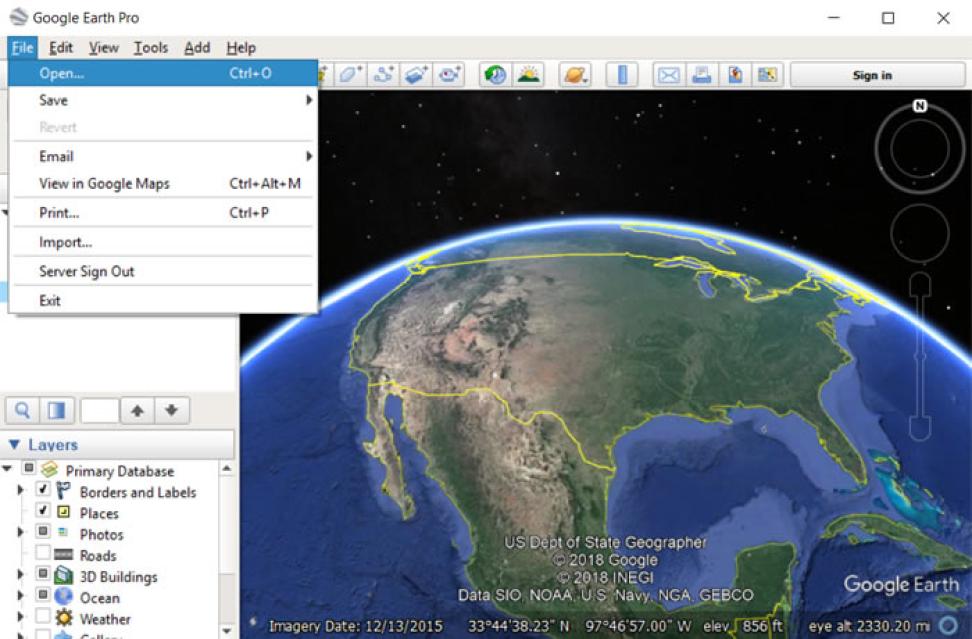Screen dimensions: 972x639
Task: Click the Weather sun layer icon
Action: [63, 618]
